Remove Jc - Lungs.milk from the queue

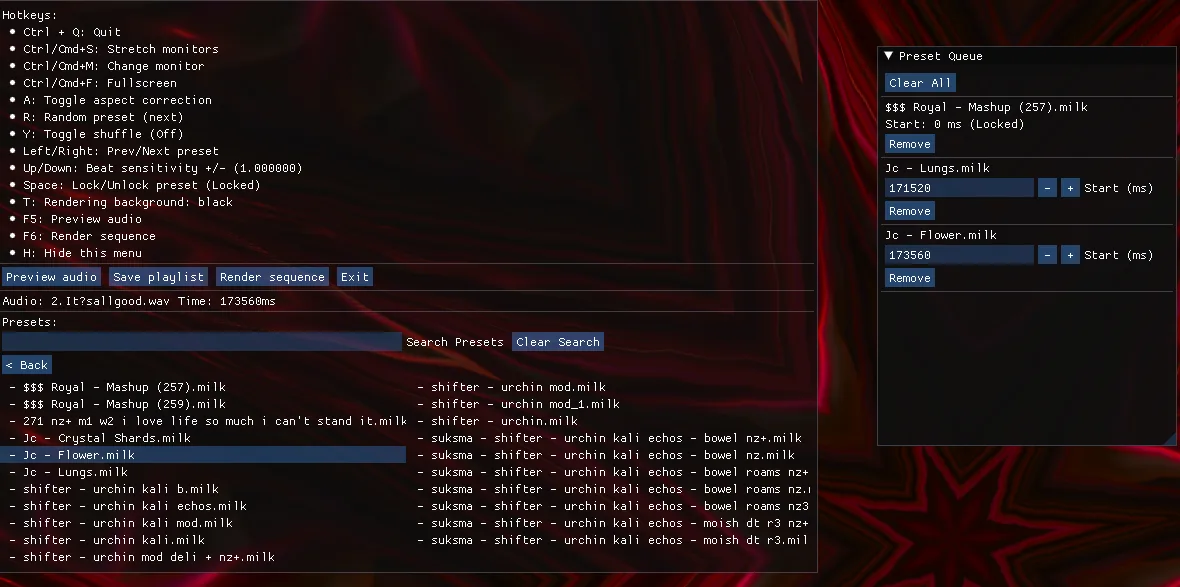[x=909, y=211]
